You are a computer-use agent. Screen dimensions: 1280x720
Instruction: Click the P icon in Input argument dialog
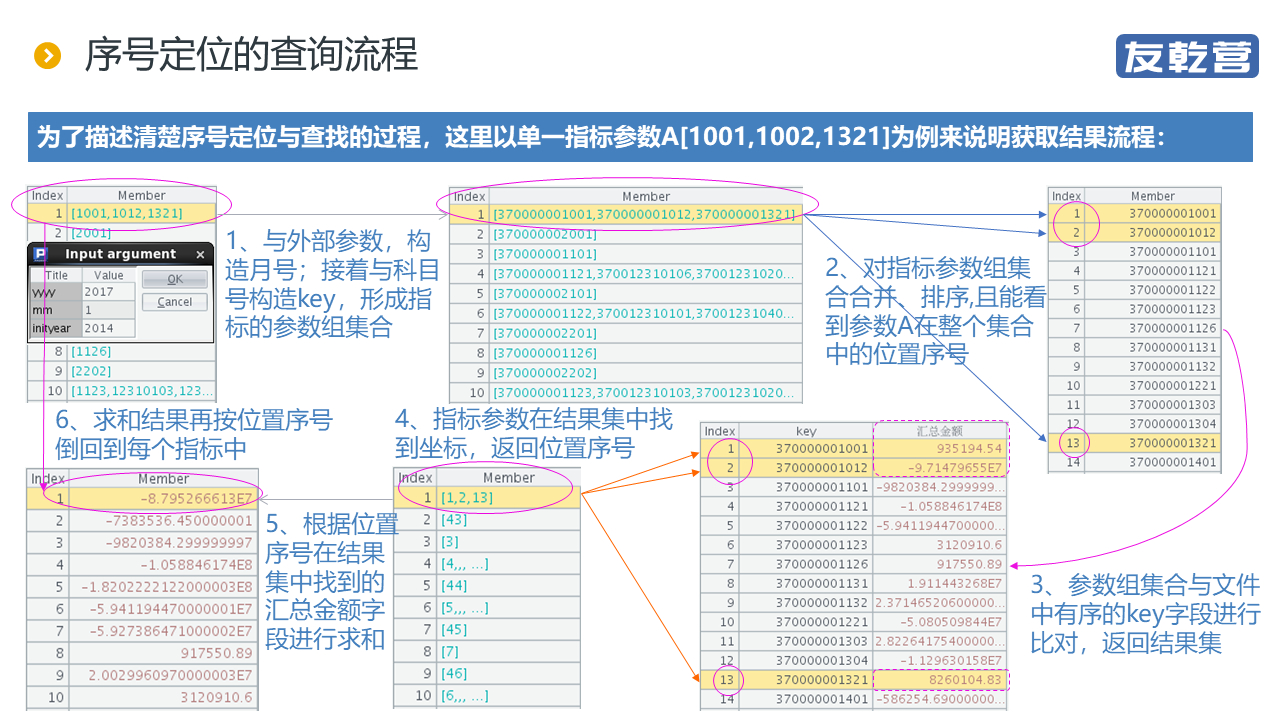click(x=40, y=255)
